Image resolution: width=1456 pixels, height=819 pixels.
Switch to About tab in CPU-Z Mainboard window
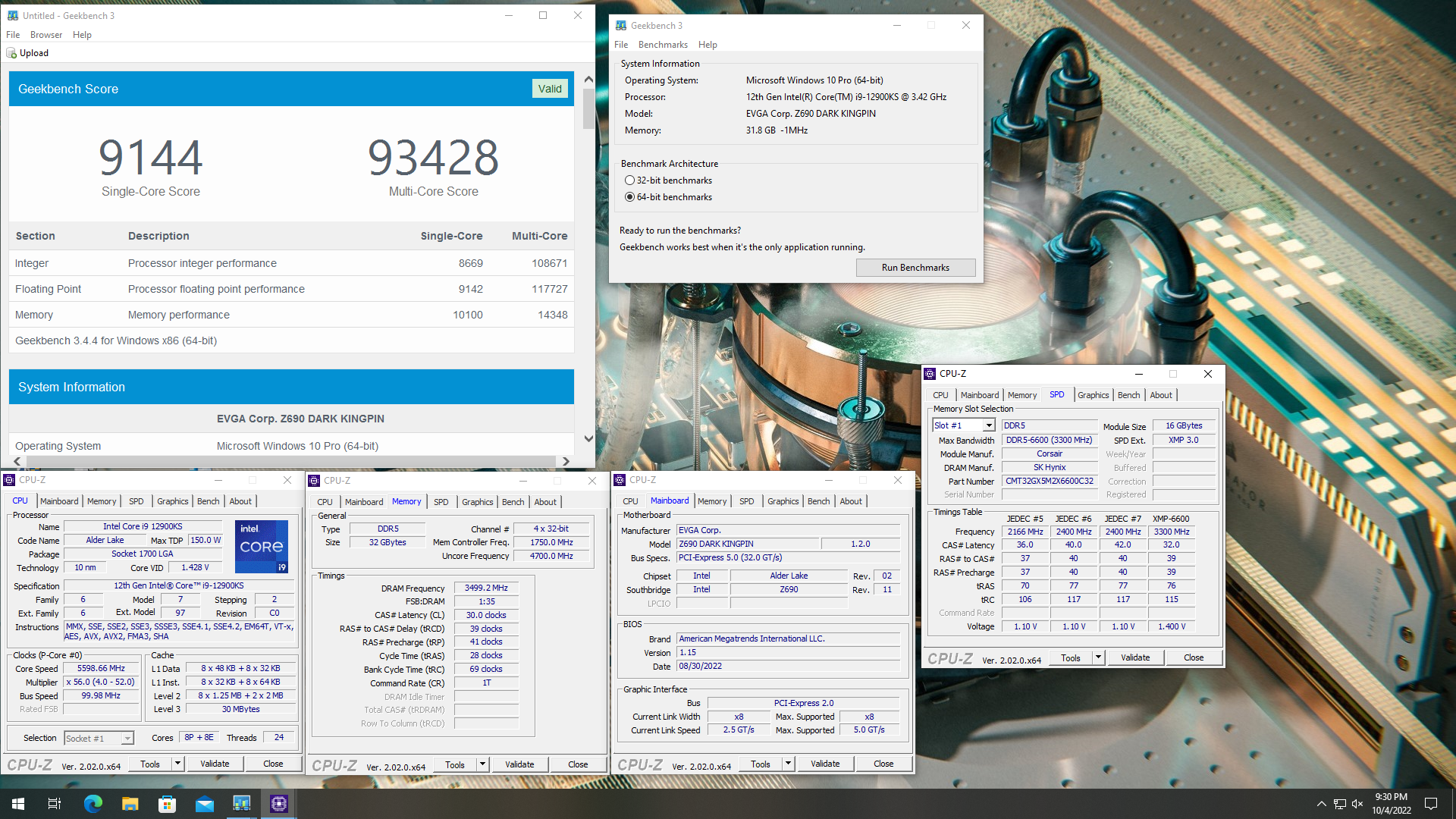851,501
